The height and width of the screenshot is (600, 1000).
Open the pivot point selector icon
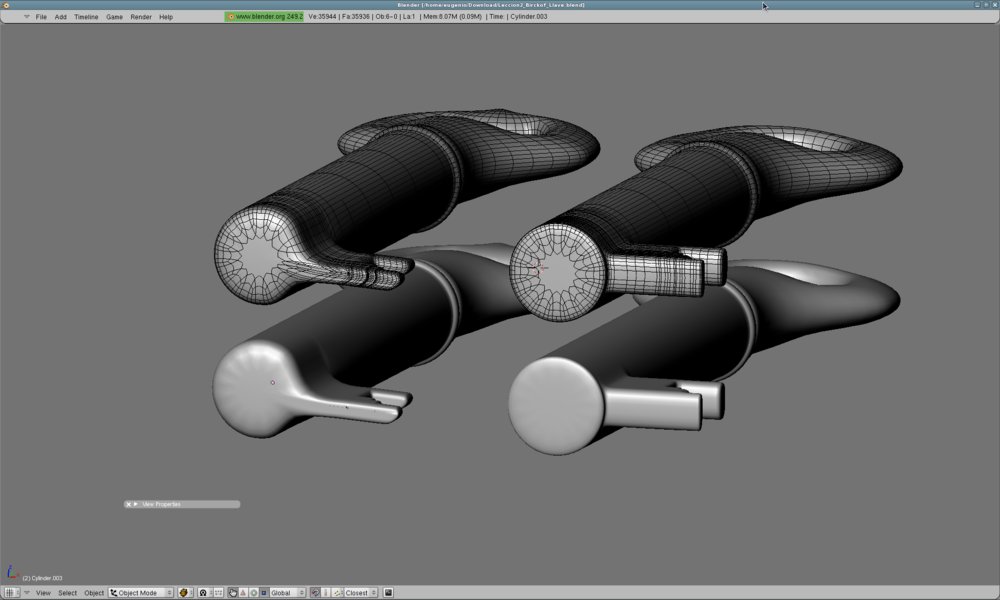[205, 593]
